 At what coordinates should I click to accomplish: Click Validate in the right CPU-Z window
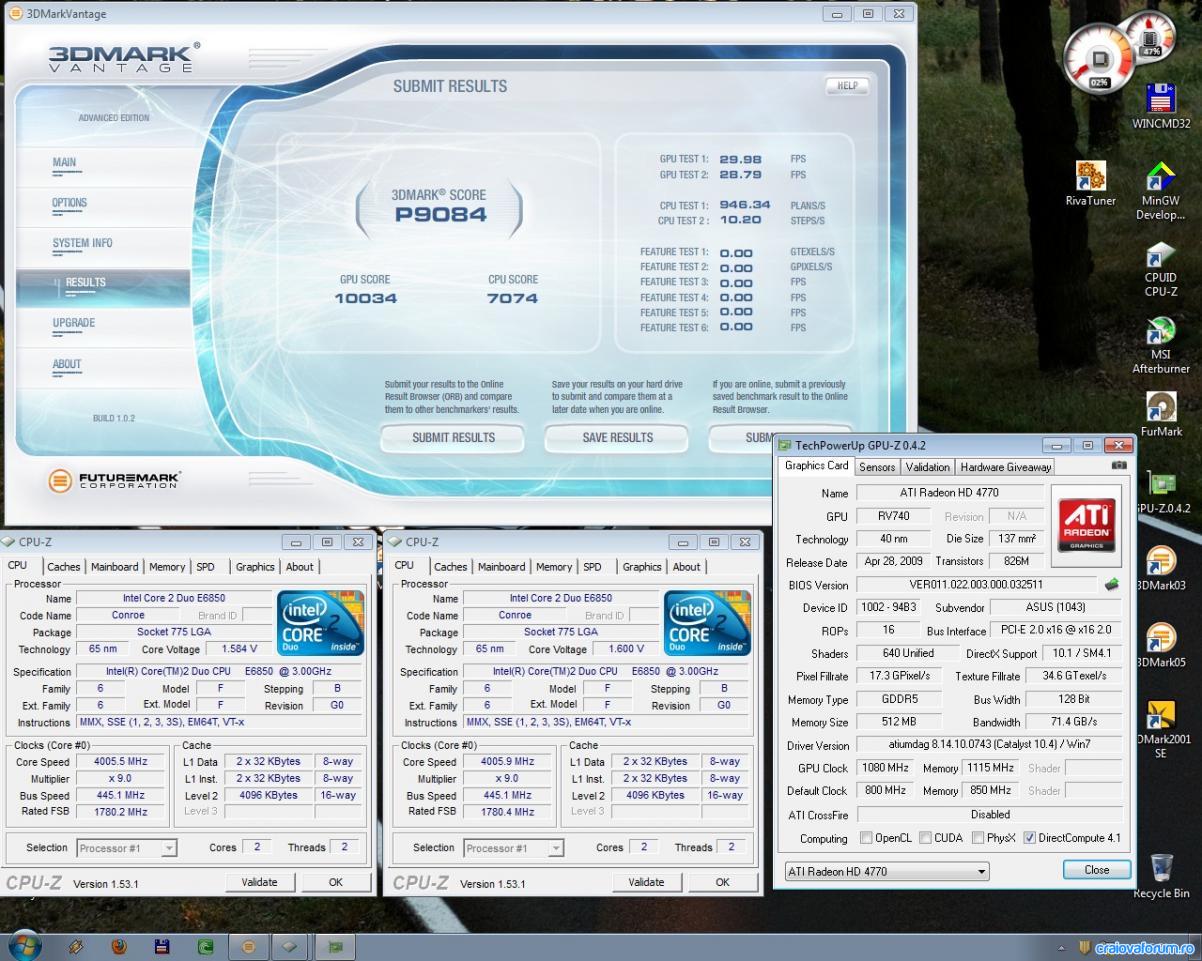point(646,882)
